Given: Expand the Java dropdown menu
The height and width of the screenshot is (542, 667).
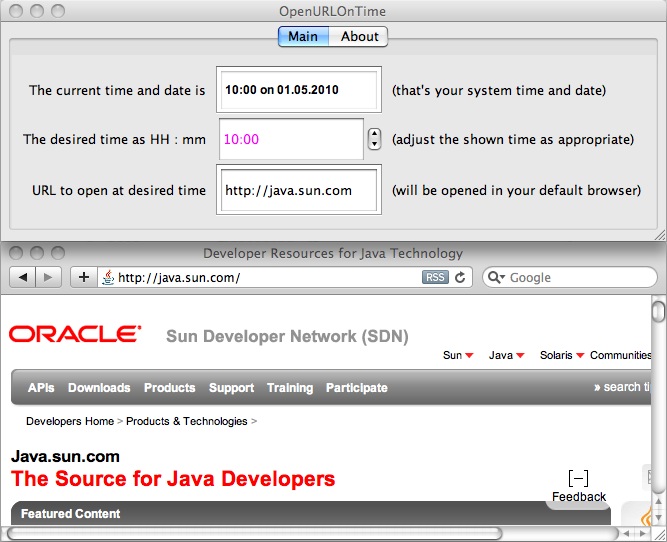Looking at the screenshot, I should (506, 355).
